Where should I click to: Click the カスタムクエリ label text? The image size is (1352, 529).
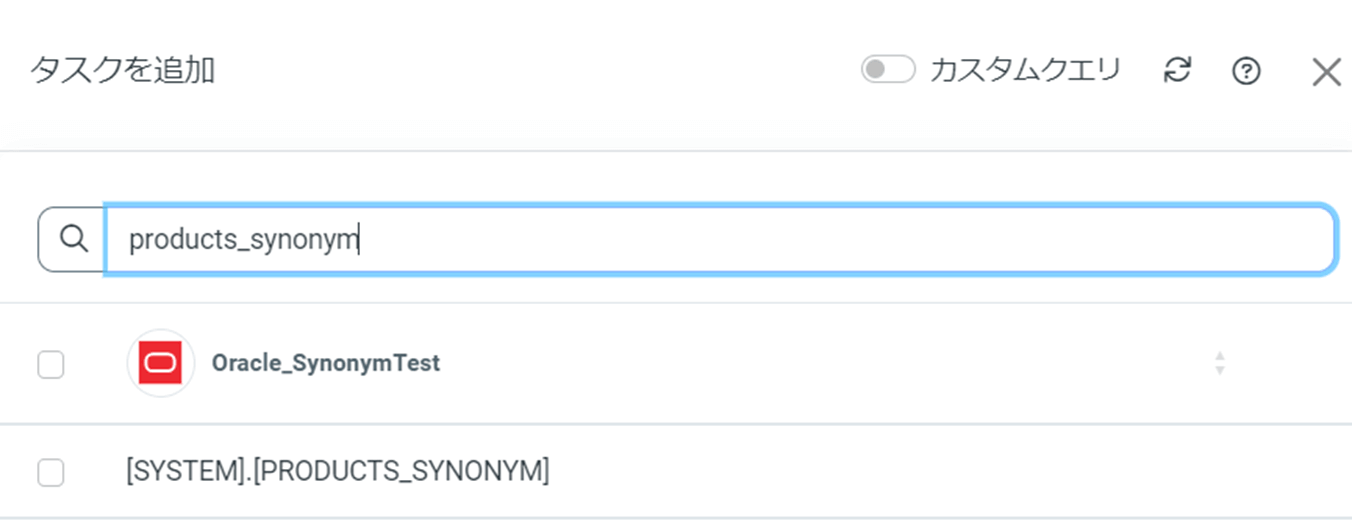pyautogui.click(x=1024, y=70)
